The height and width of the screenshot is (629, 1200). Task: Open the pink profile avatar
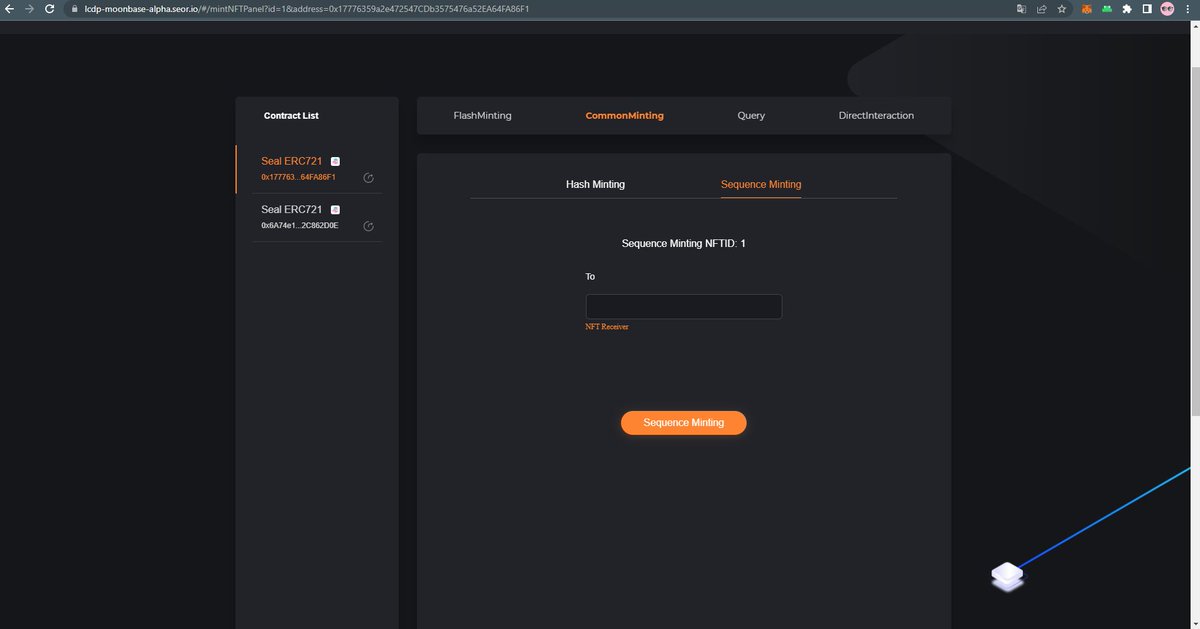coord(1167,8)
